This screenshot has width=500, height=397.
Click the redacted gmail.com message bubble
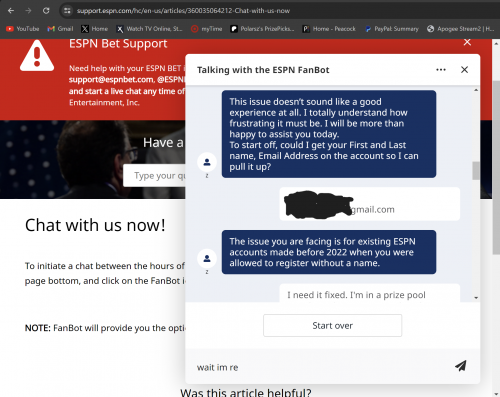click(x=370, y=204)
